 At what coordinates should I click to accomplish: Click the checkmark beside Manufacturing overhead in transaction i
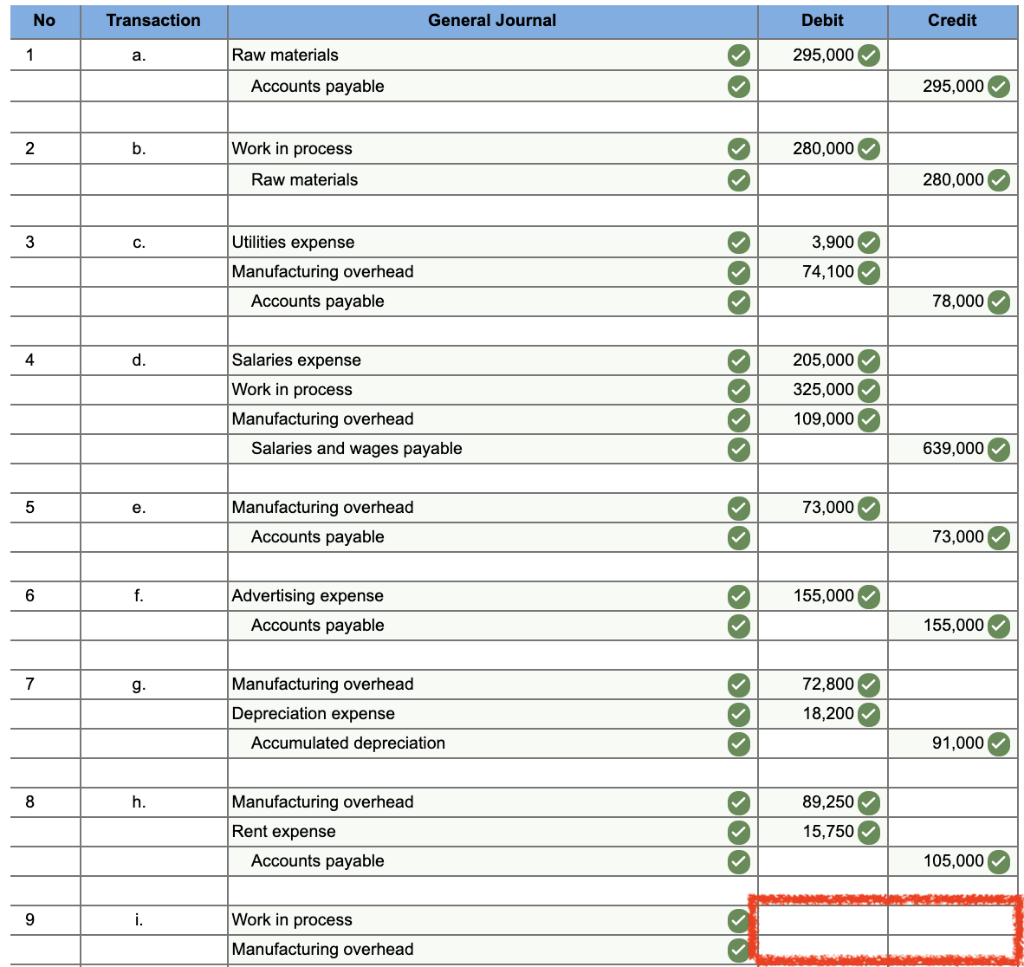pyautogui.click(x=737, y=949)
